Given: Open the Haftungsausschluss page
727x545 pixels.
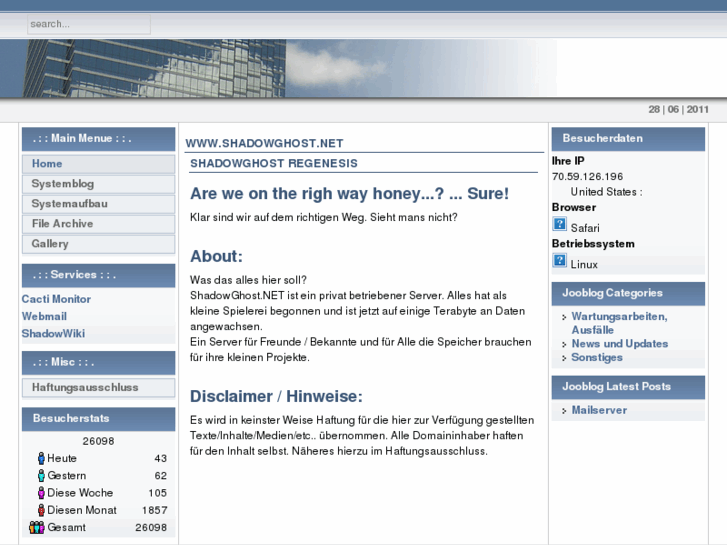Looking at the screenshot, I should (x=98, y=387).
